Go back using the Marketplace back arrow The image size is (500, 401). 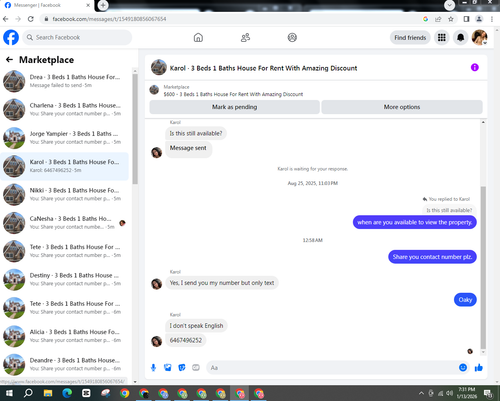tap(9, 60)
